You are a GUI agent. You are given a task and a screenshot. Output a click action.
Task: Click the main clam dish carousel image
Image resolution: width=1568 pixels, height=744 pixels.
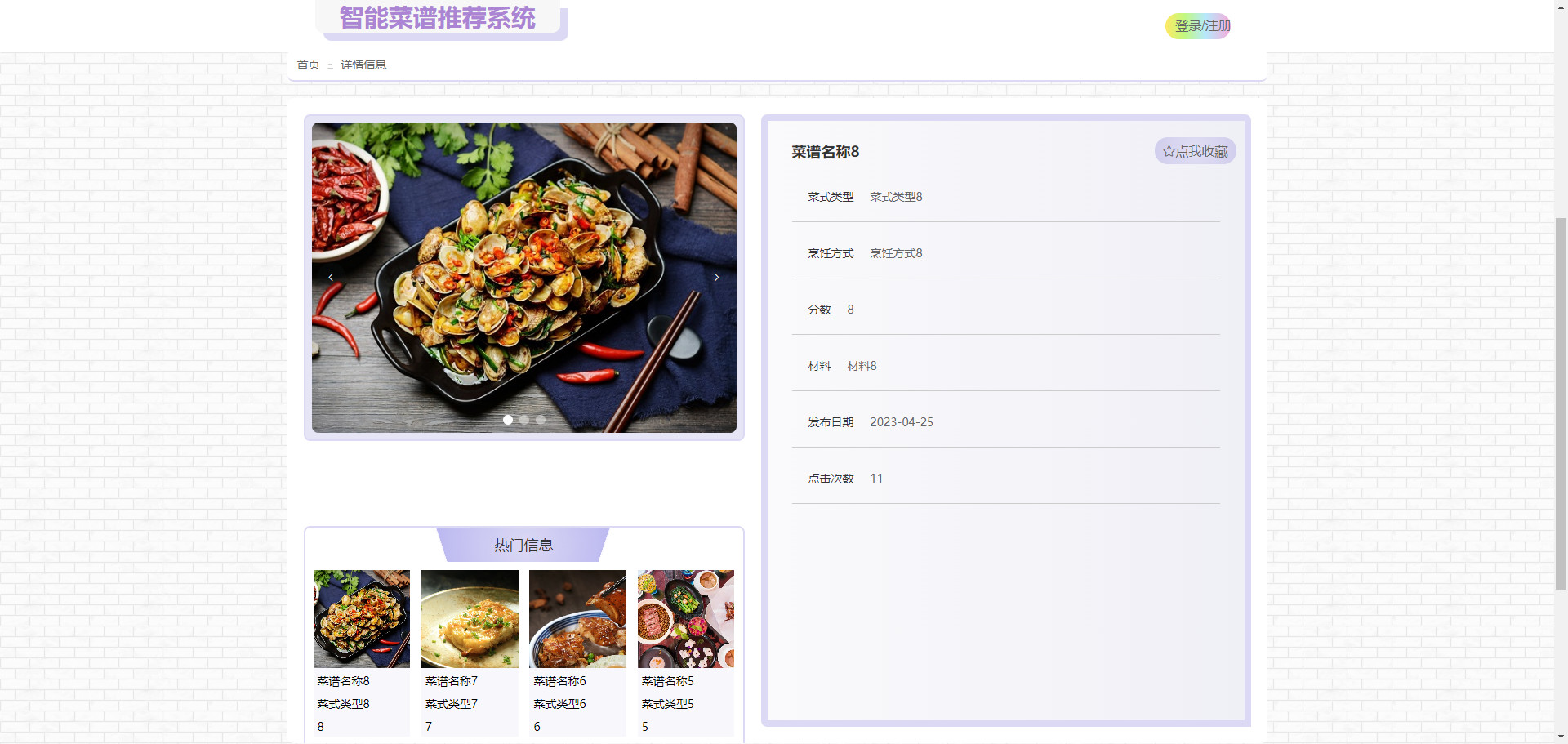pos(524,278)
